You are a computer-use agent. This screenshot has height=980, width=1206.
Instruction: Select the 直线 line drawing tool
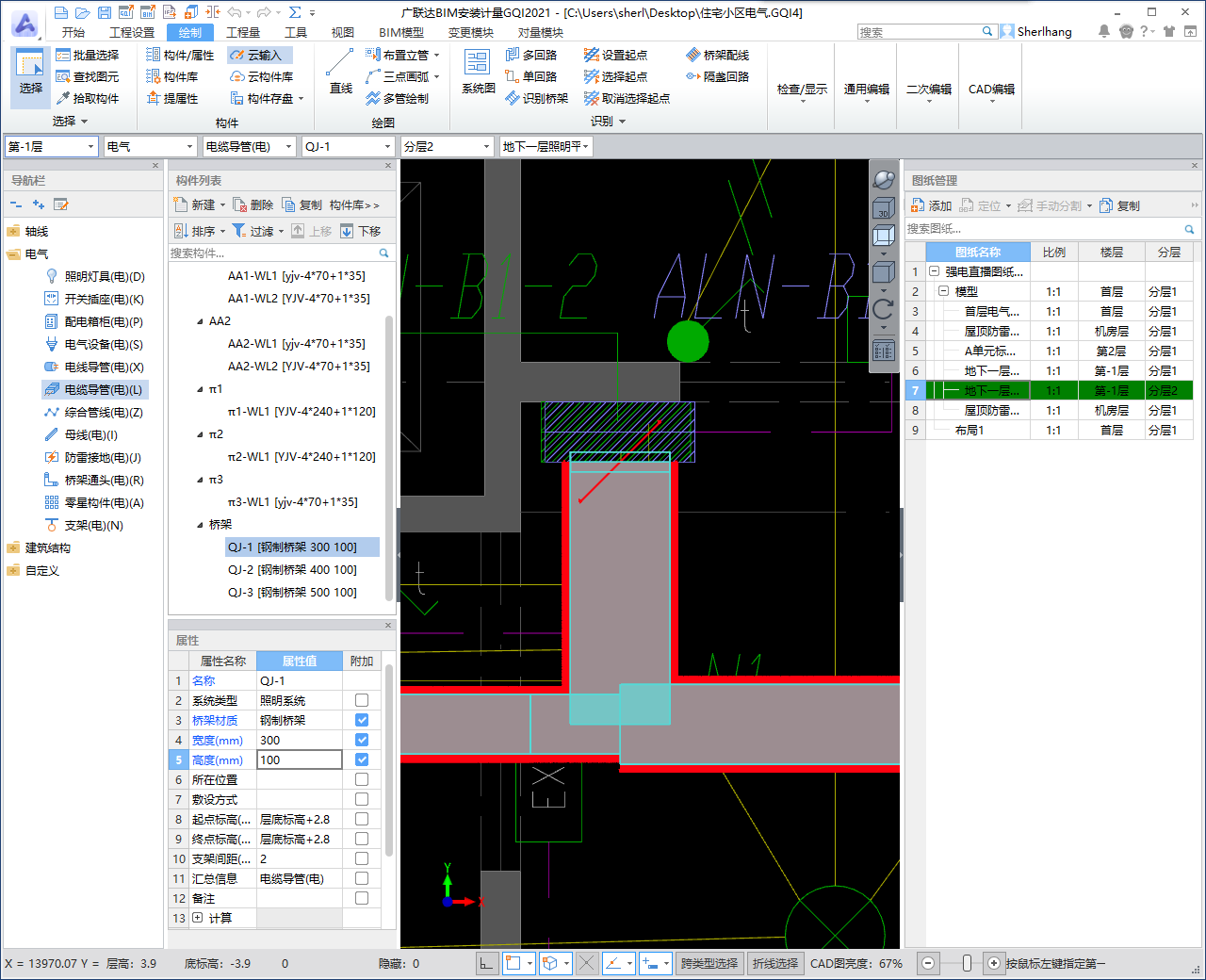[x=341, y=73]
